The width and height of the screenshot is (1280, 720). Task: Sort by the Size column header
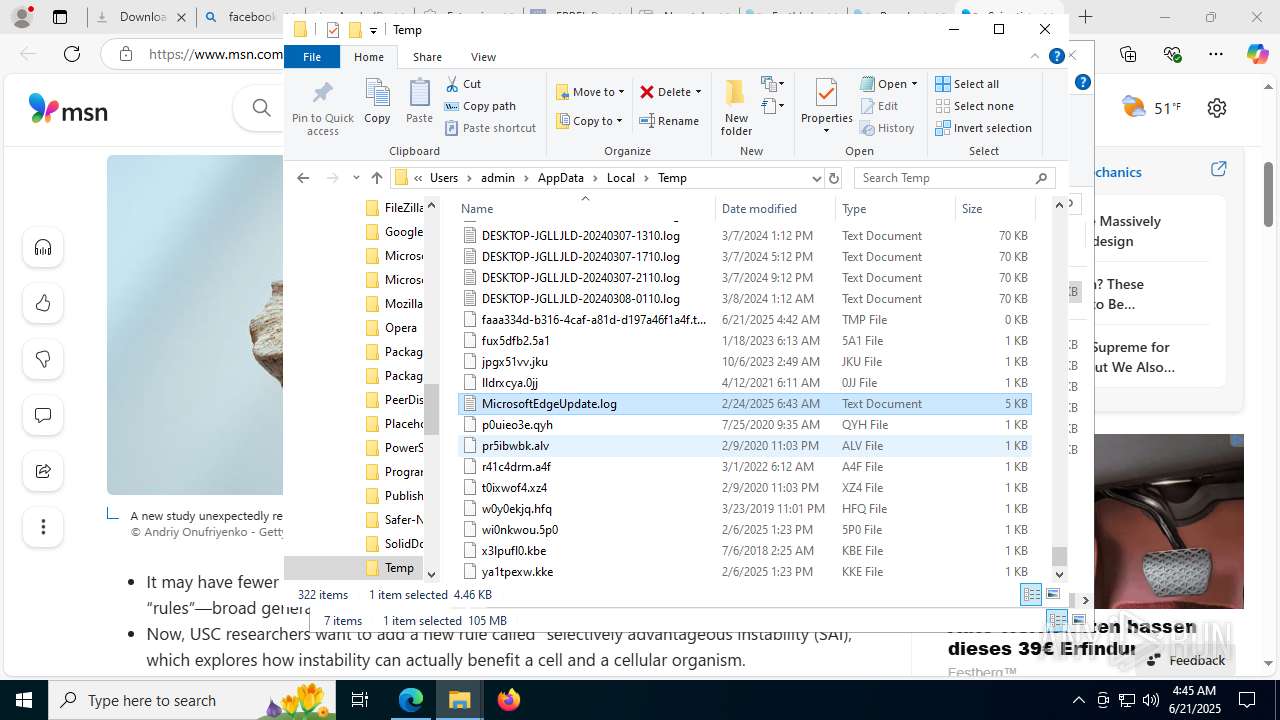993,209
